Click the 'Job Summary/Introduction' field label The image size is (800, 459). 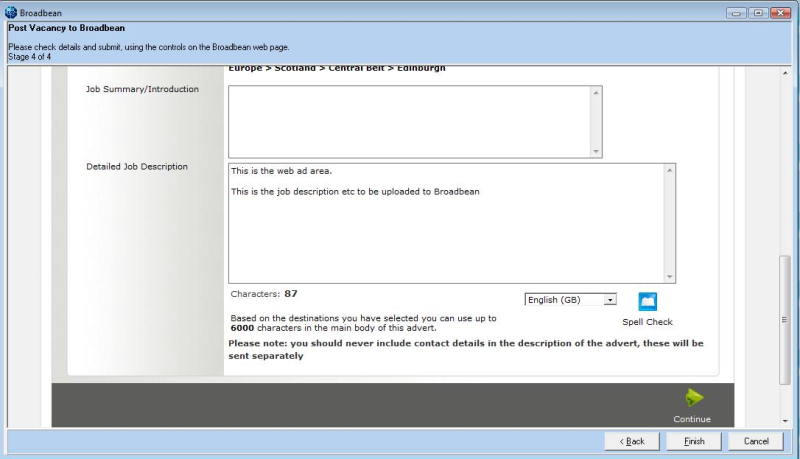[142, 89]
